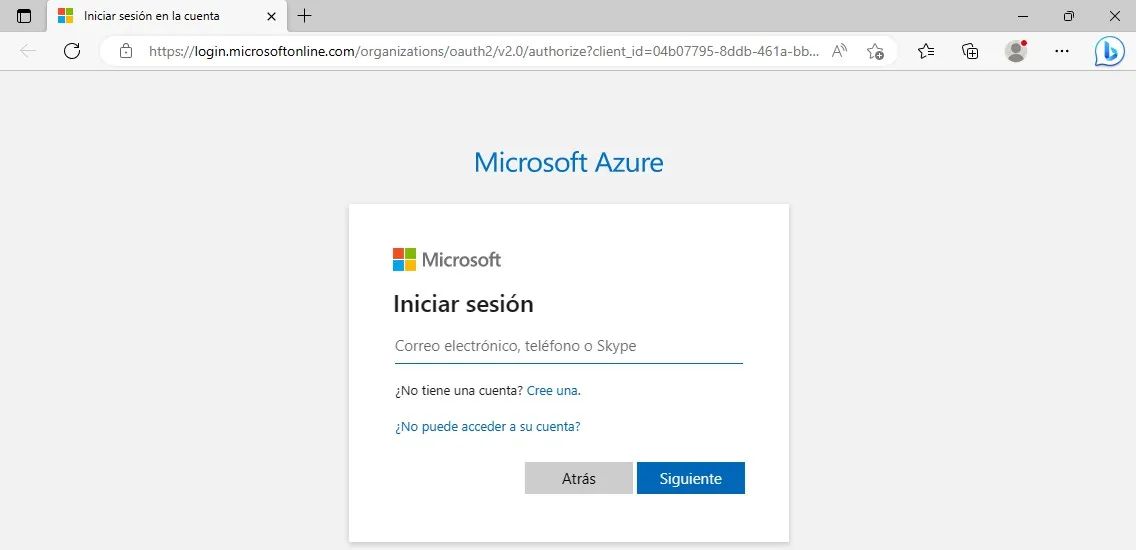1136x550 pixels.
Task: Open the Favorites list
Action: (x=926, y=51)
